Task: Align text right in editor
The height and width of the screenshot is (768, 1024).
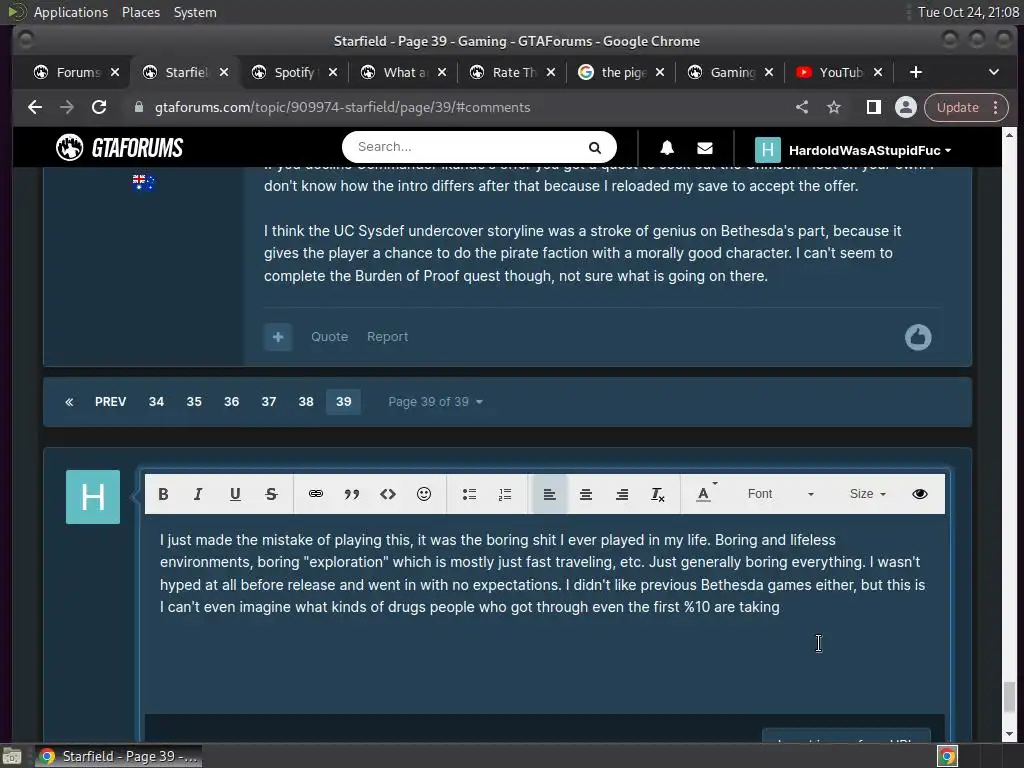Action: tap(622, 494)
